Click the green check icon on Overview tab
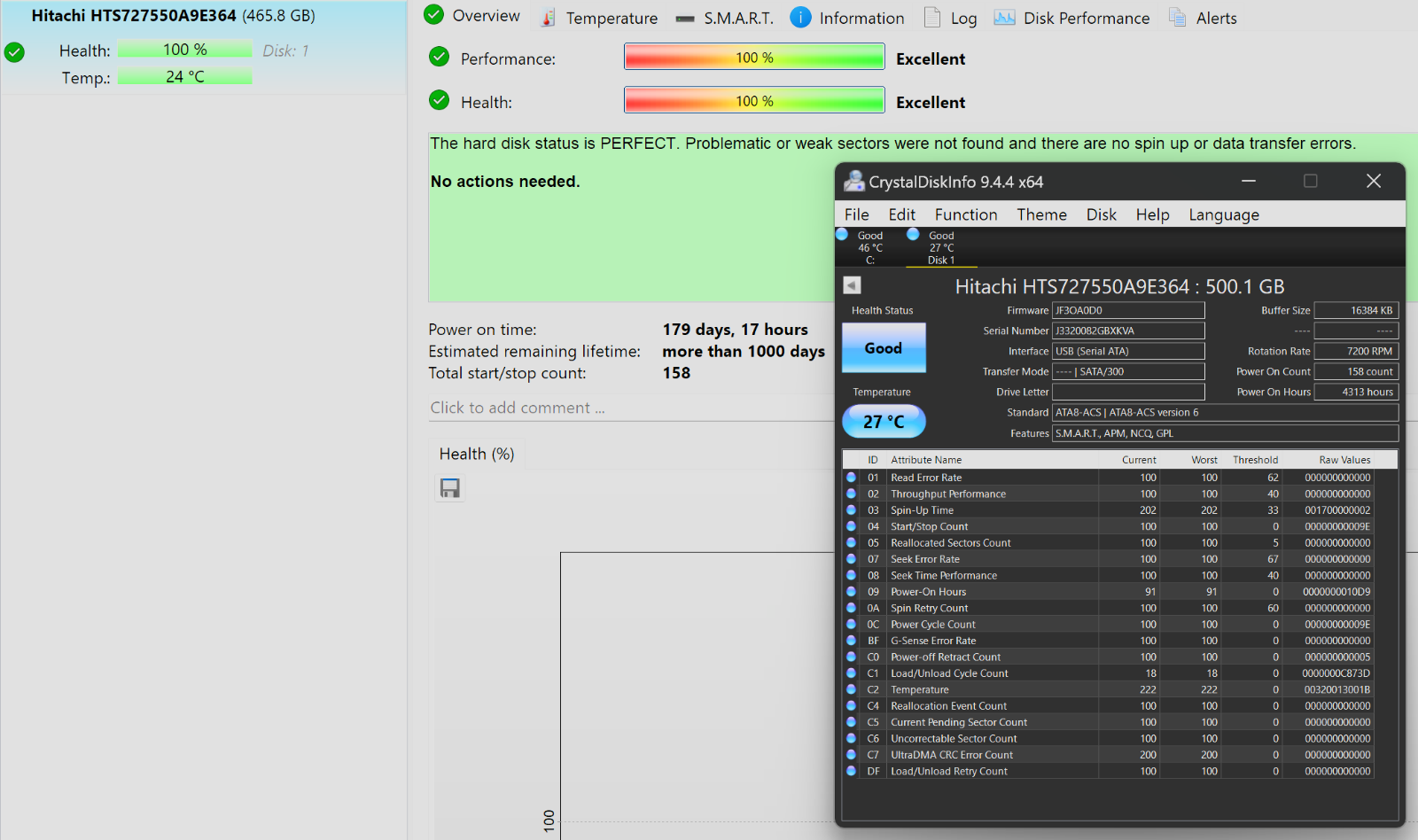1418x840 pixels. tap(433, 14)
